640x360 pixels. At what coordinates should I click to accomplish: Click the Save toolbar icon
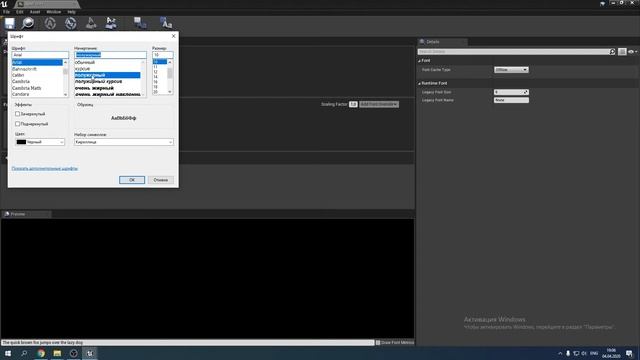pyautogui.click(x=9, y=23)
